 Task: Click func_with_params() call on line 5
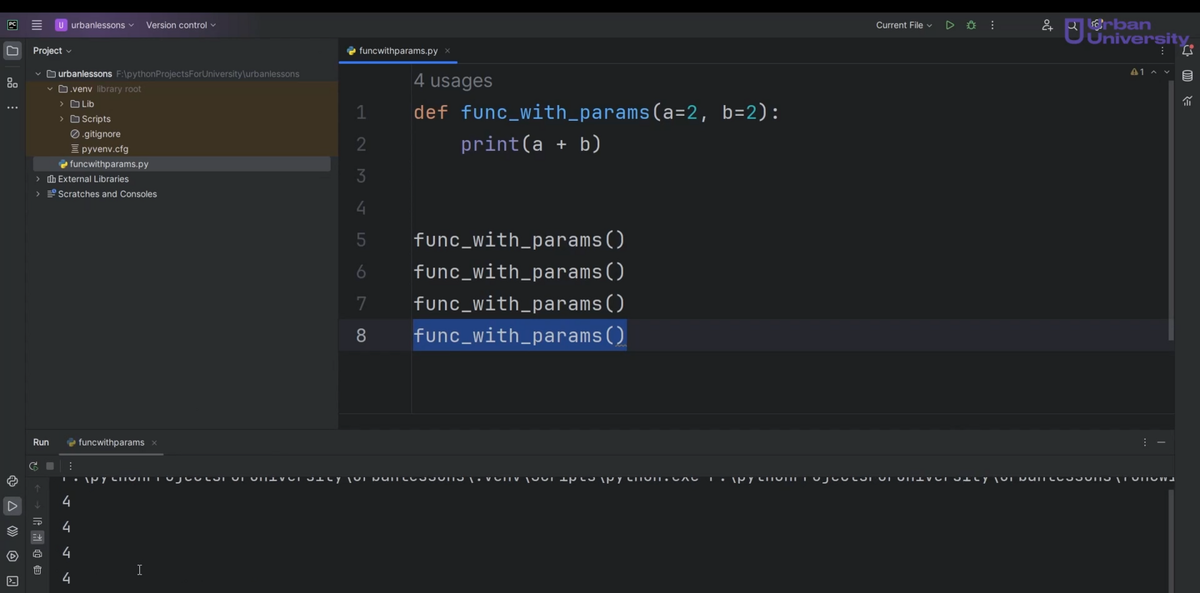pyautogui.click(x=520, y=240)
